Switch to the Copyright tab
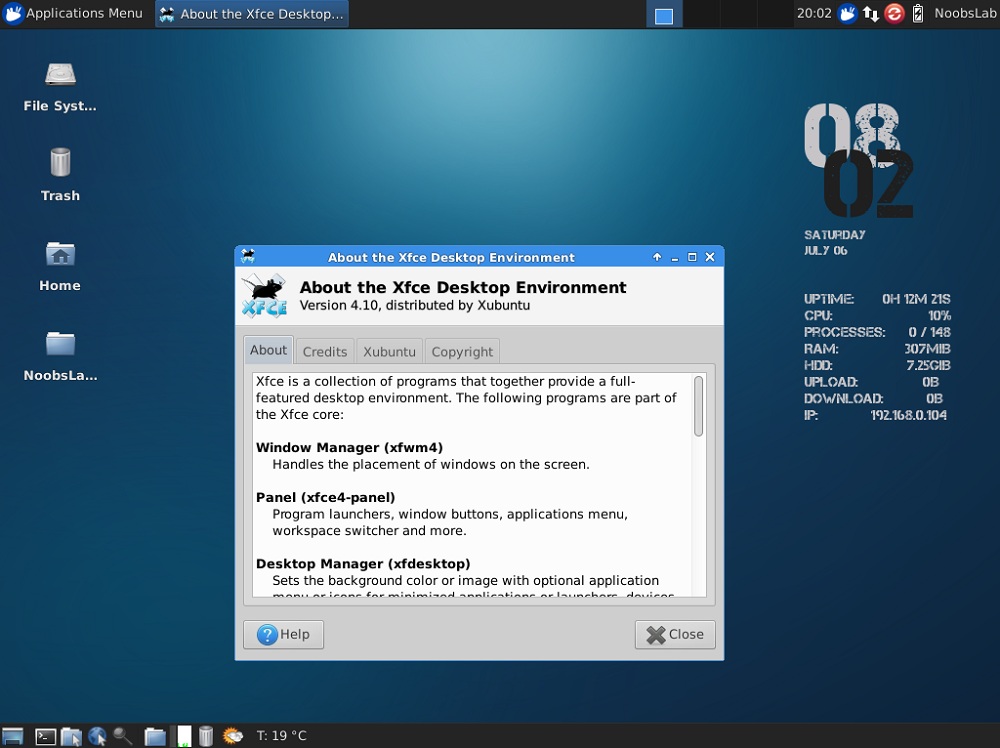This screenshot has height=748, width=1000. [x=462, y=351]
